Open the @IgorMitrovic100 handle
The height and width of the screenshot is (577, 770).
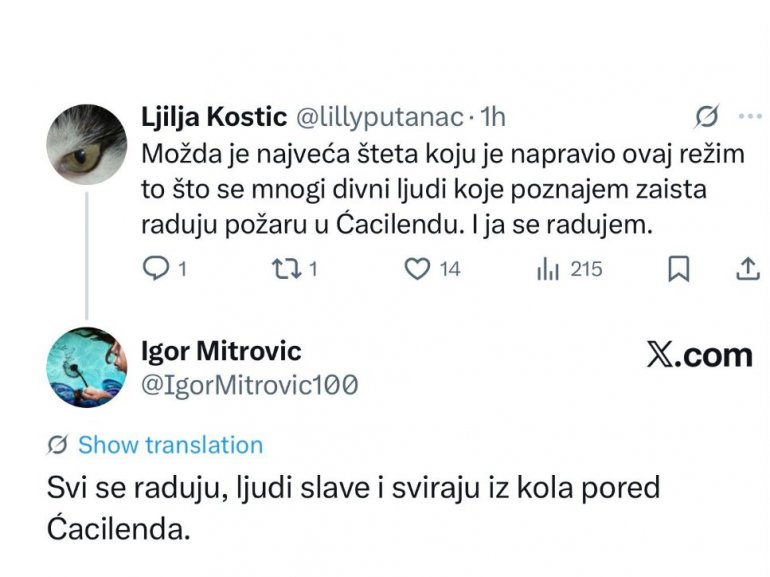tap(250, 385)
